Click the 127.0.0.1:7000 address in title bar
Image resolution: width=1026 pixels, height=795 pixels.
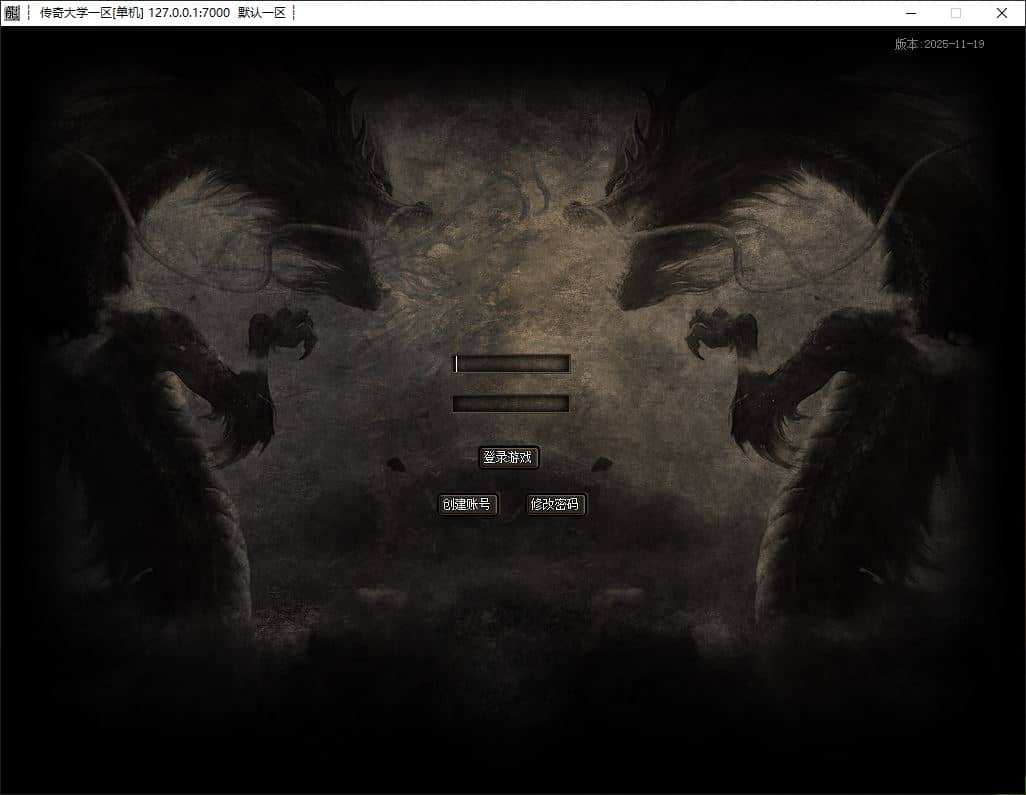click(189, 13)
